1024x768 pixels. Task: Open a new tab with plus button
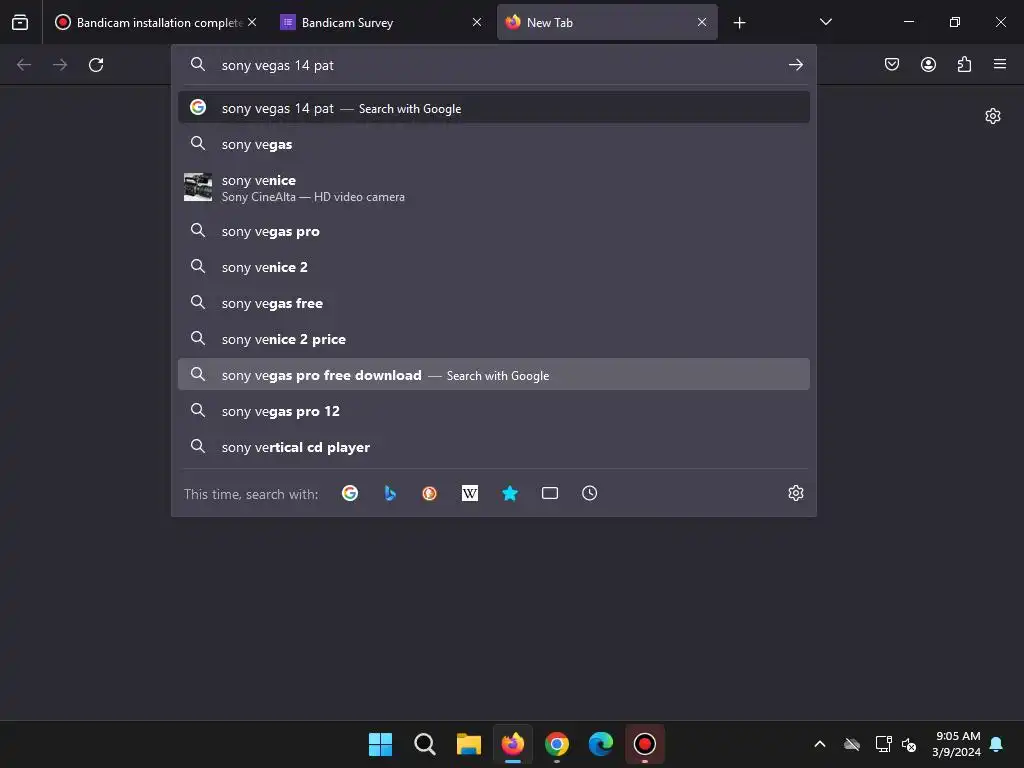(x=739, y=23)
